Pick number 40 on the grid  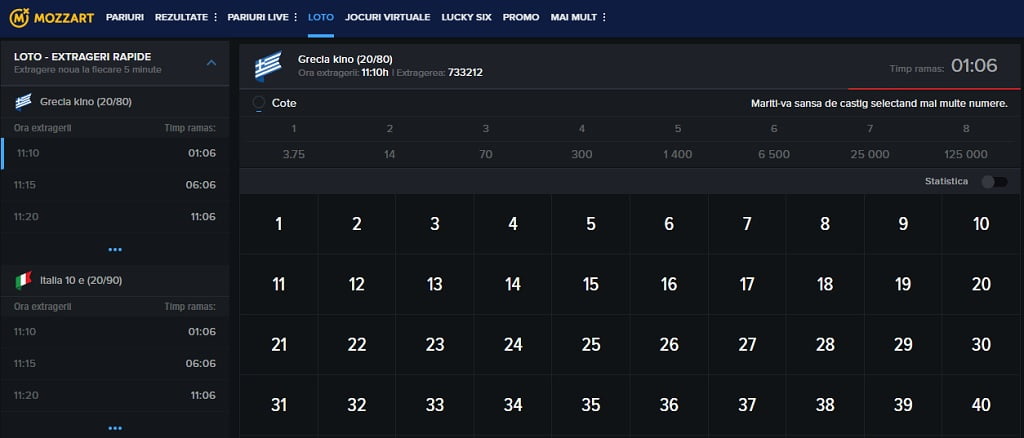(x=981, y=405)
